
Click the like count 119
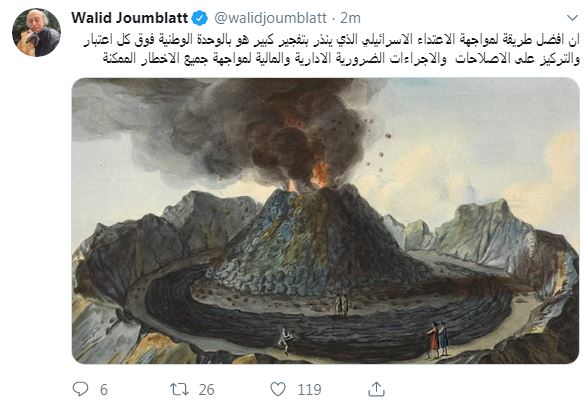(309, 390)
